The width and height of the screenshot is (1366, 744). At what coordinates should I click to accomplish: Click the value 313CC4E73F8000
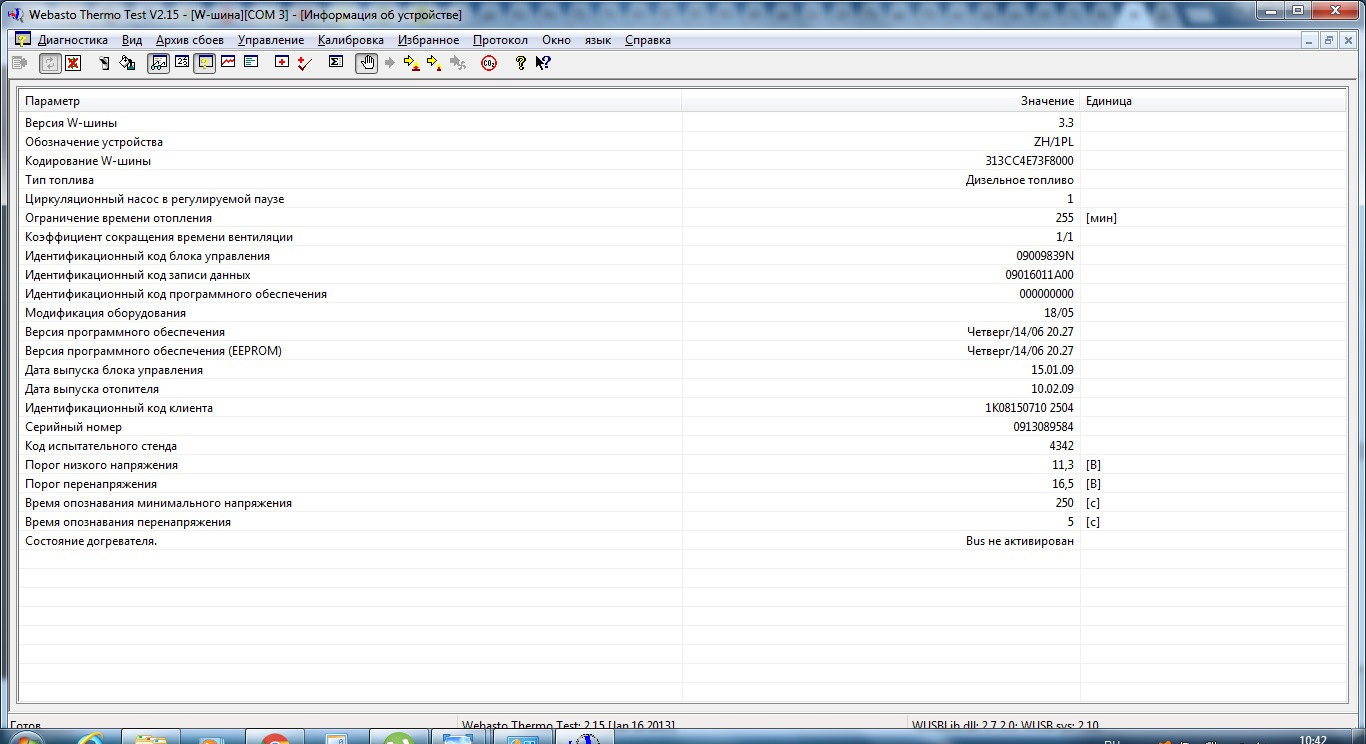(1029, 161)
